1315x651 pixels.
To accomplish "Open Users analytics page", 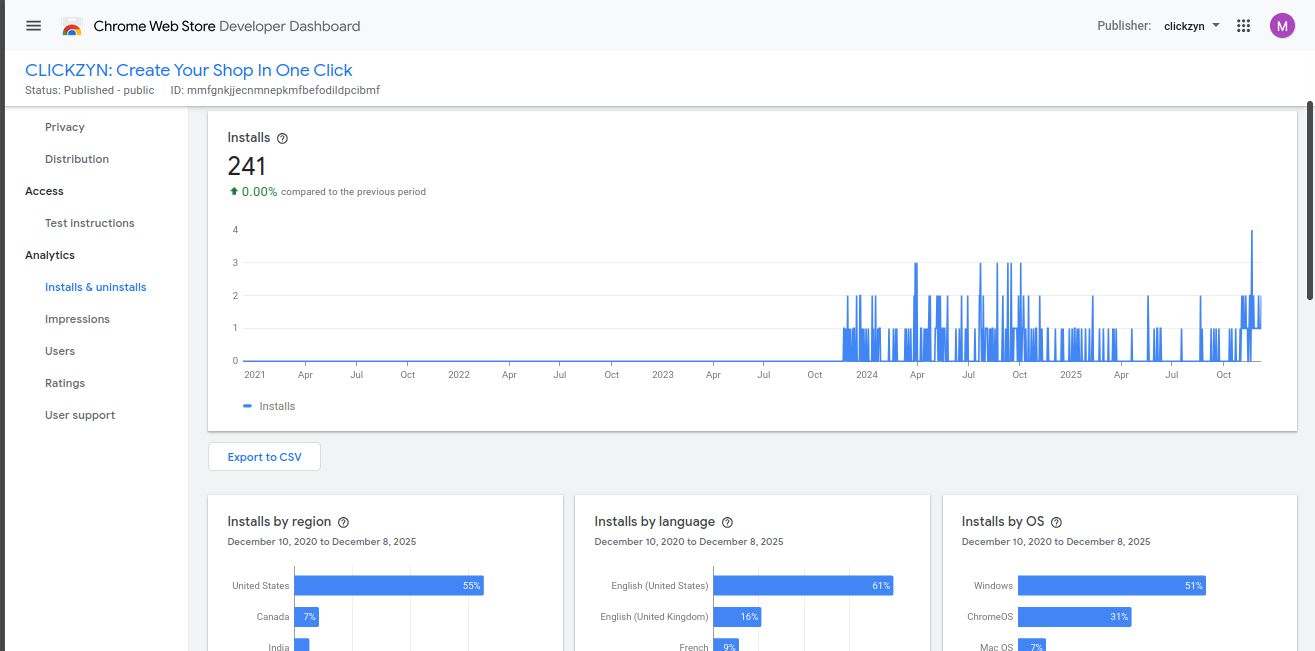I will pos(60,351).
